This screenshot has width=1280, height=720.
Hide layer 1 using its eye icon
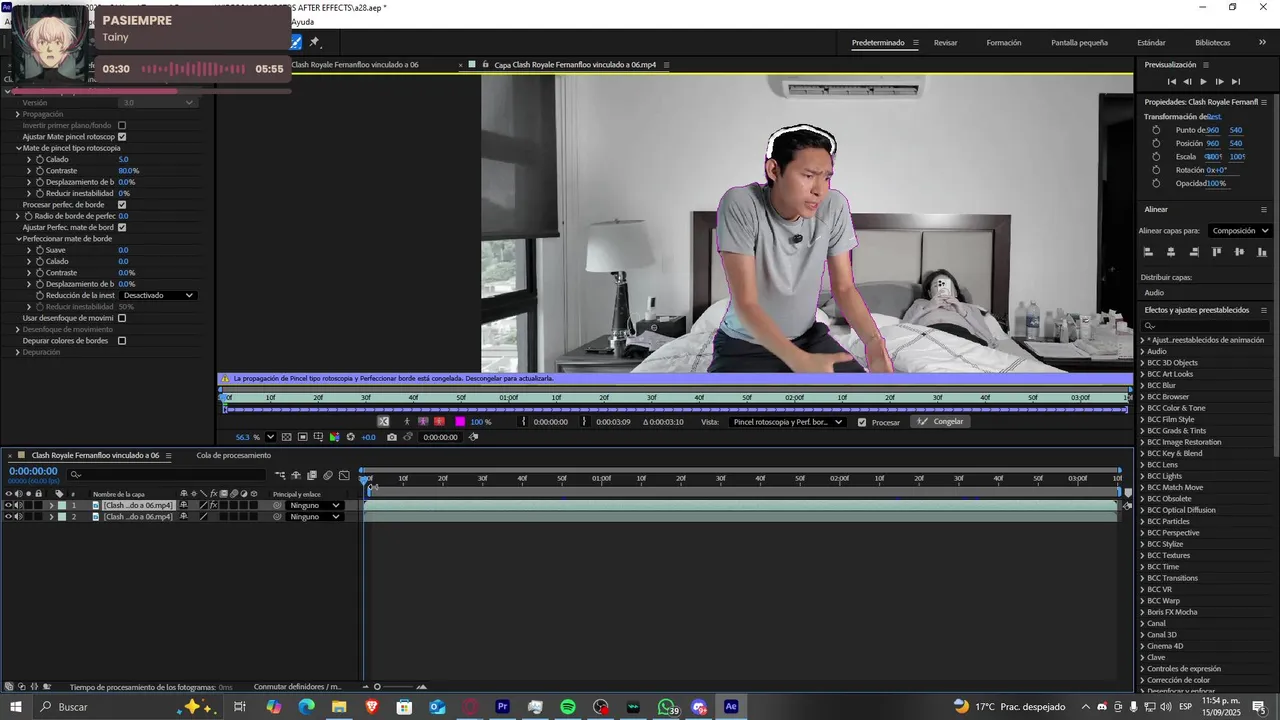[8, 505]
